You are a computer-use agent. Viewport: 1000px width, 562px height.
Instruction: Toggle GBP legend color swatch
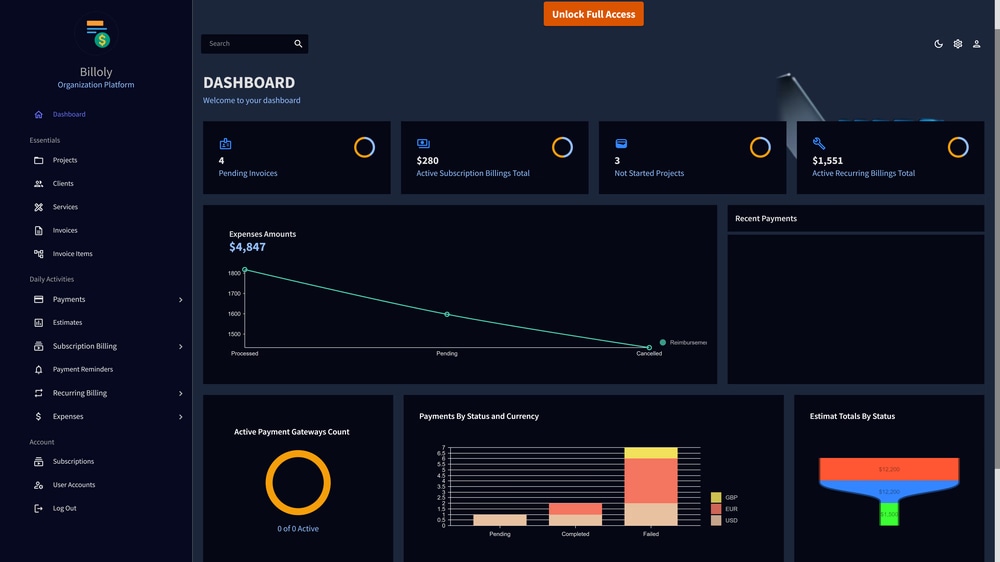coord(716,498)
